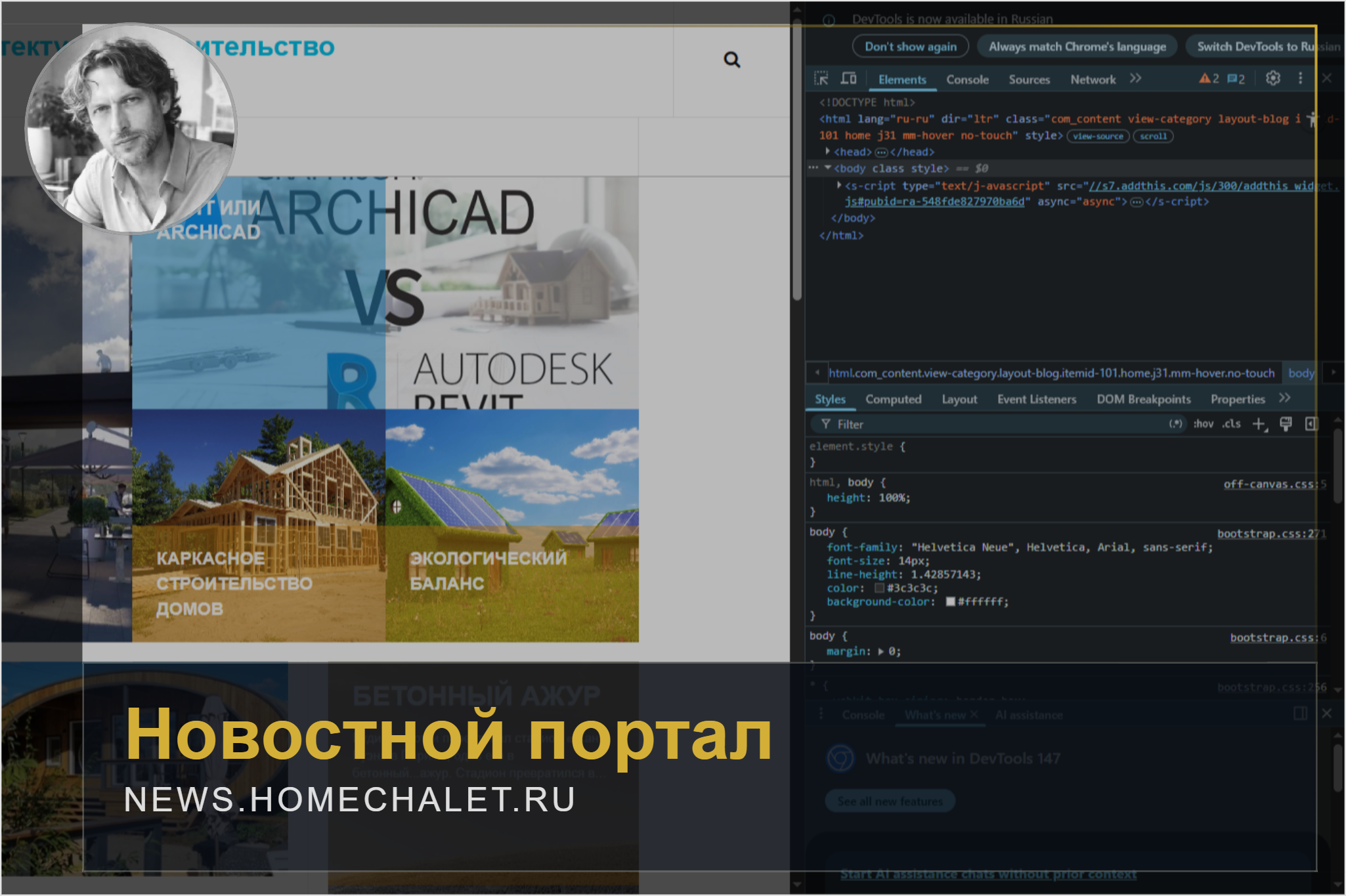This screenshot has height=896, width=1346.
Task: Select the body breadcrumb item
Action: (1301, 373)
